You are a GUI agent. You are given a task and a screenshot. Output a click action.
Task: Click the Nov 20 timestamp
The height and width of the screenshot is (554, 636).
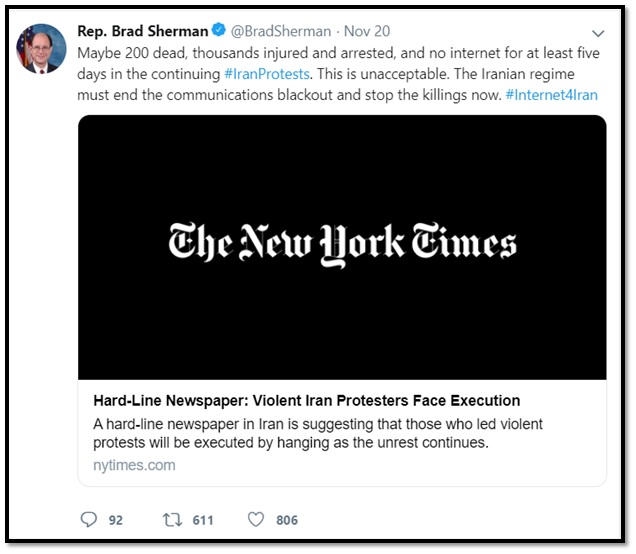367,31
